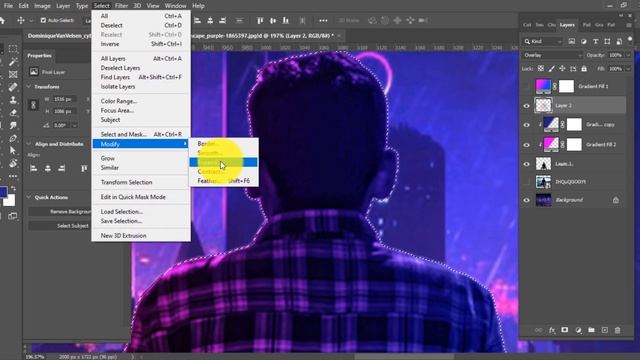Click the Remove Background button
The height and width of the screenshot is (360, 640).
tap(60, 211)
